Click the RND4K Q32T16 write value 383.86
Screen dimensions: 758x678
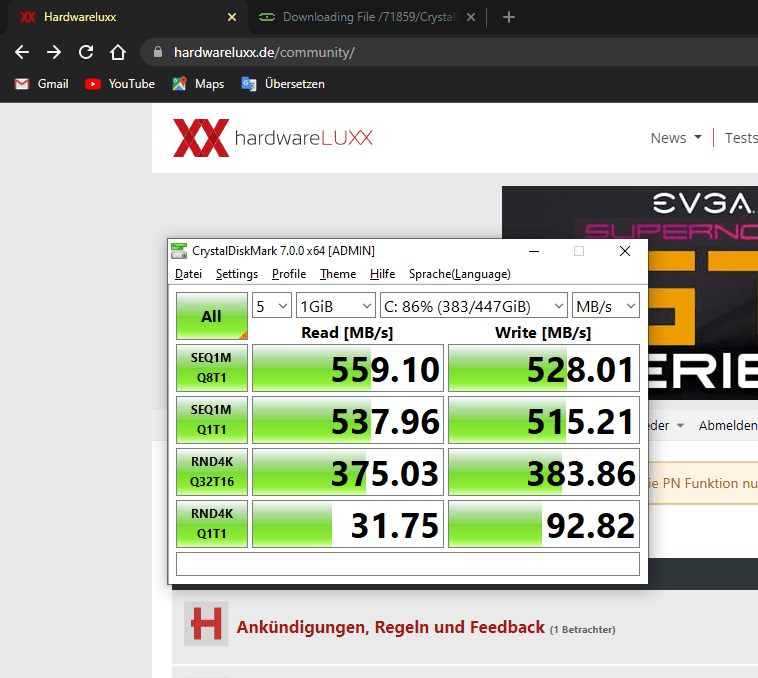tap(544, 472)
